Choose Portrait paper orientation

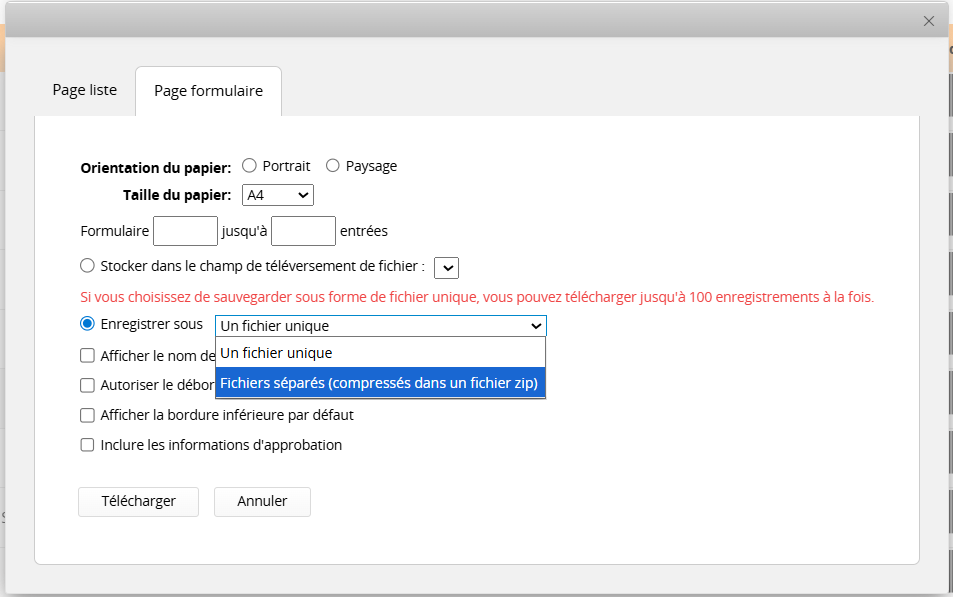pos(250,166)
